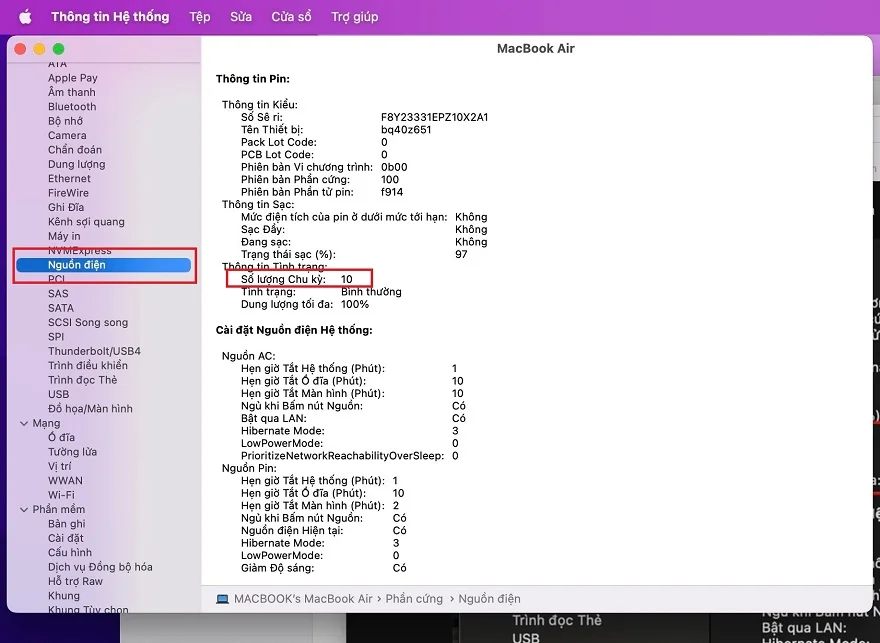Select Wi-Fi under the Mạng section
This screenshot has width=880, height=643.
tap(61, 495)
